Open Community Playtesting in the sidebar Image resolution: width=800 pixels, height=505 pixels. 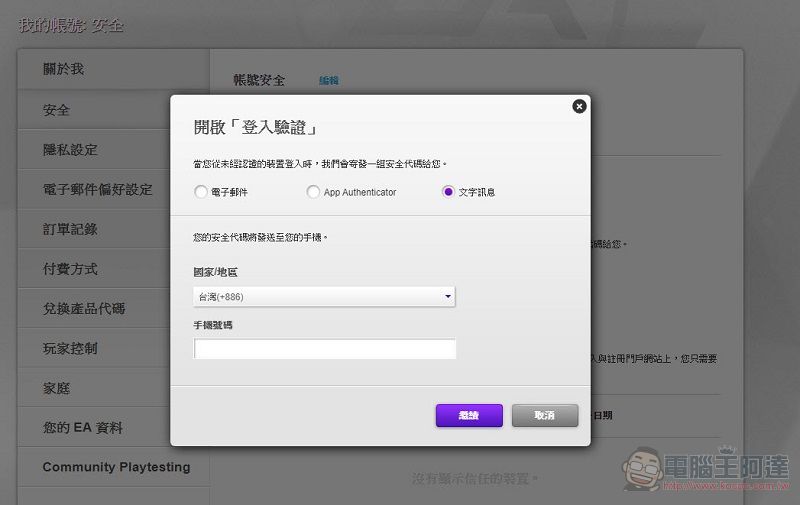[116, 467]
